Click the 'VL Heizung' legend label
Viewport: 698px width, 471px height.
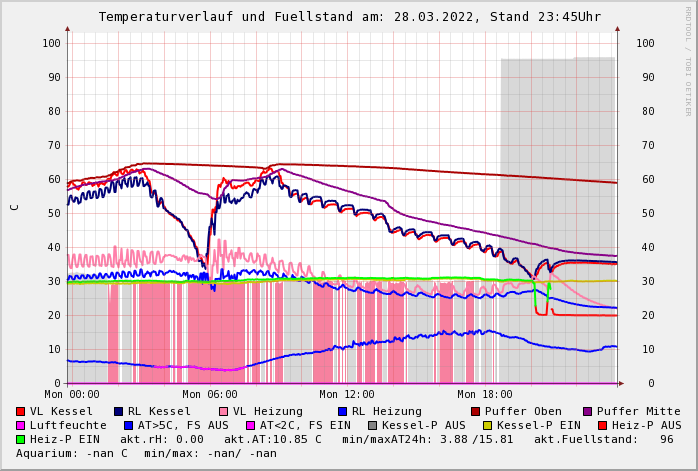click(x=268, y=411)
